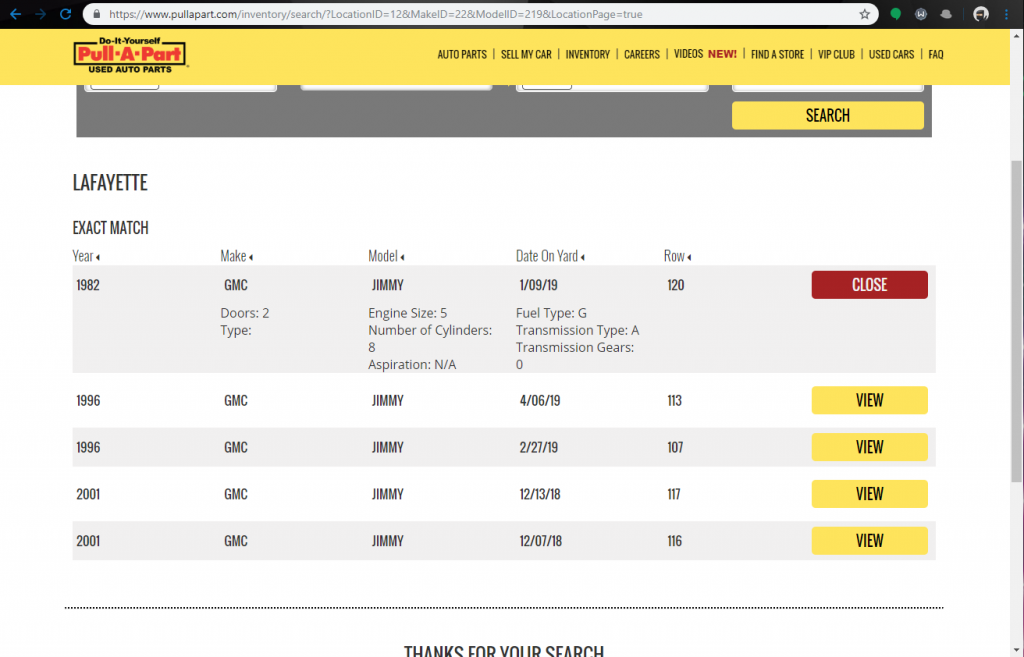Open the Chrome three-dot menu
Screen dimensions: 1024x657
1006,14
